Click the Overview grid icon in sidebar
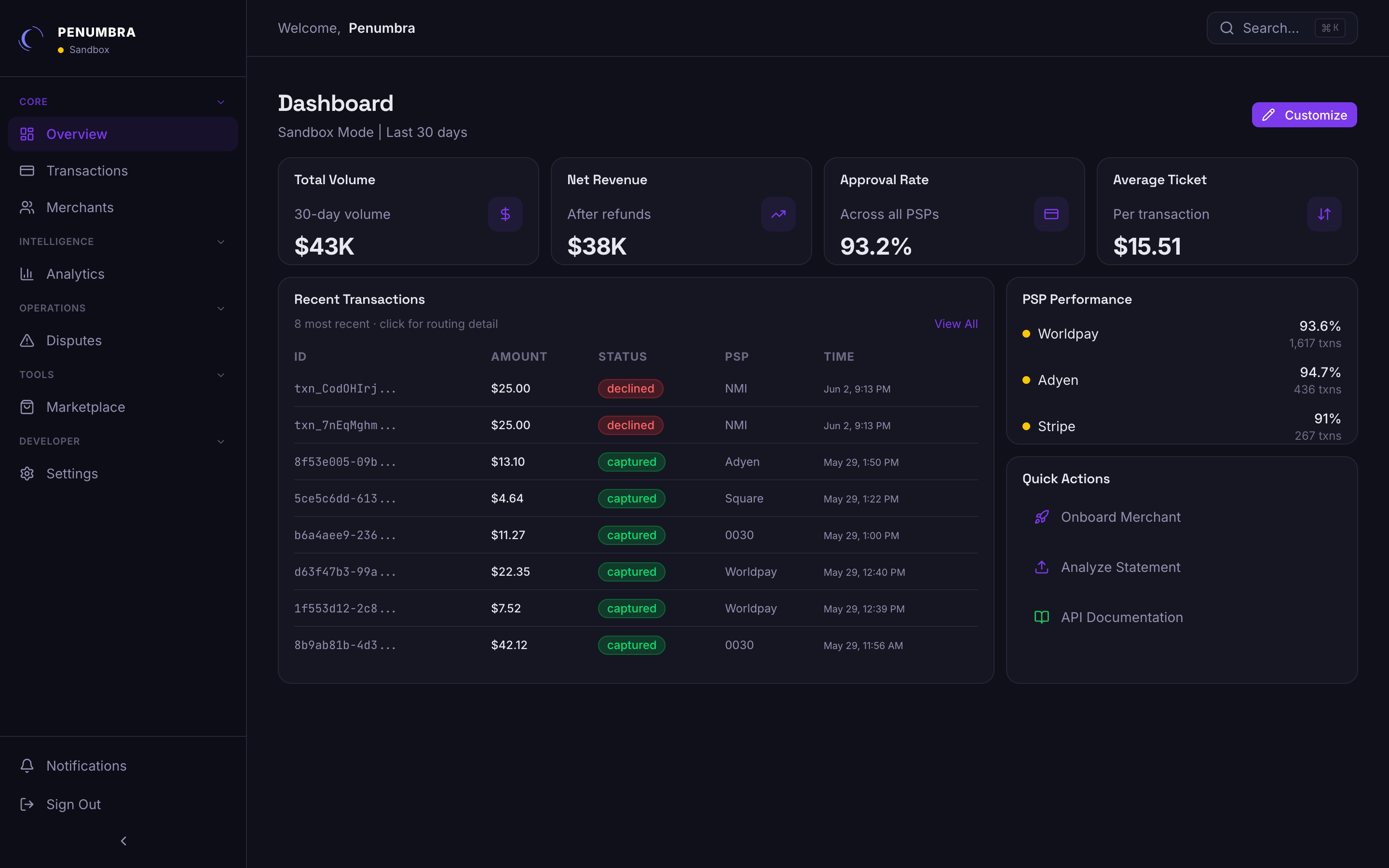Viewport: 1389px width, 868px height. (27, 134)
